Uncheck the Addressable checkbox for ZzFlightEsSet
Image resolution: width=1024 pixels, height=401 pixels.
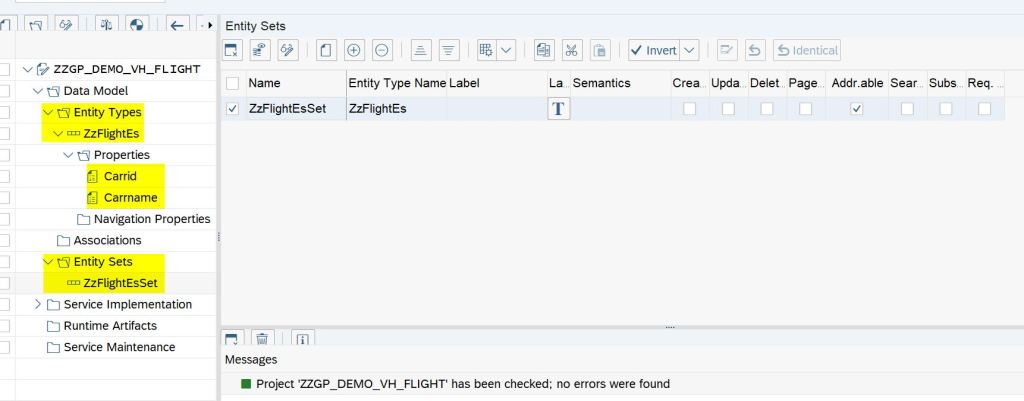point(857,109)
